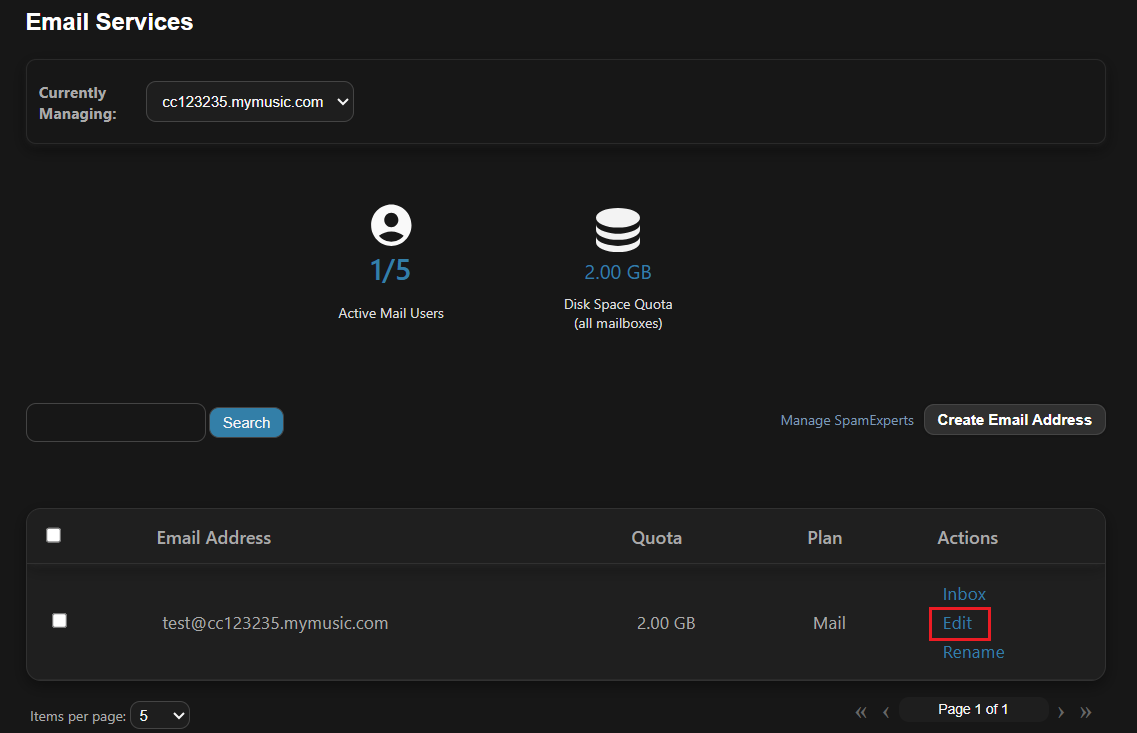Image resolution: width=1137 pixels, height=733 pixels.
Task: Click the Quota column header
Action: click(656, 538)
